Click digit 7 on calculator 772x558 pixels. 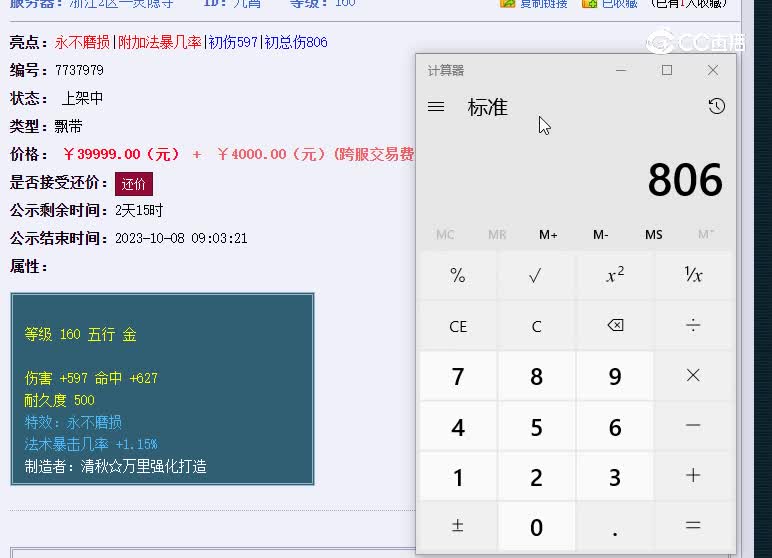457,376
